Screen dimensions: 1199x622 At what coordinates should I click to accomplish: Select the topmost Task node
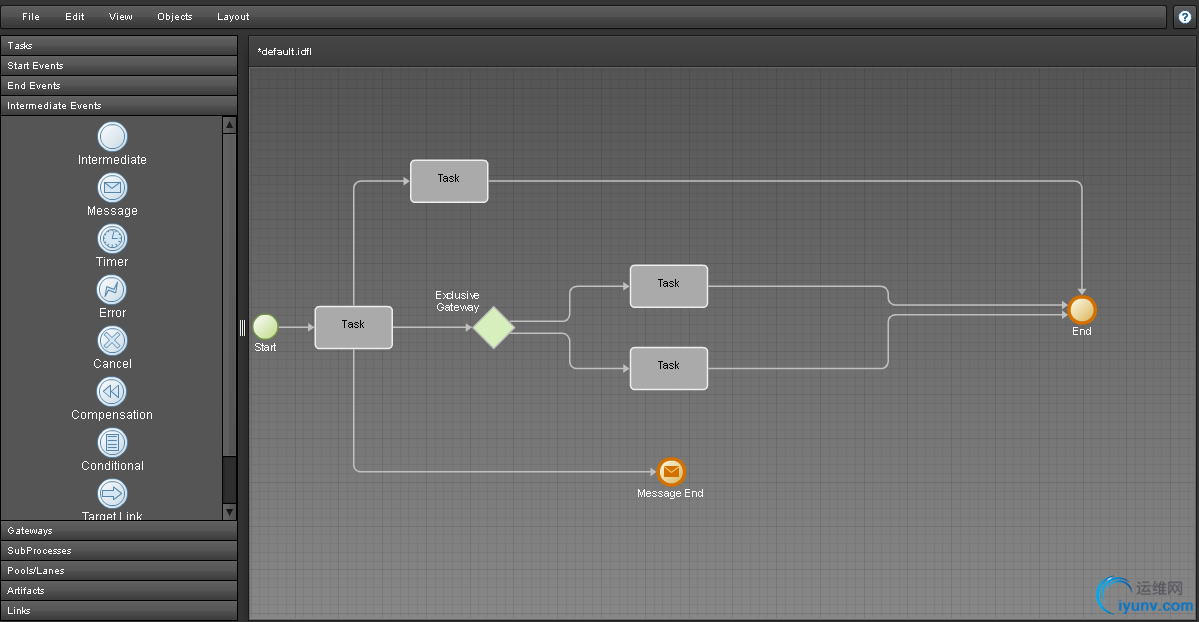[449, 181]
